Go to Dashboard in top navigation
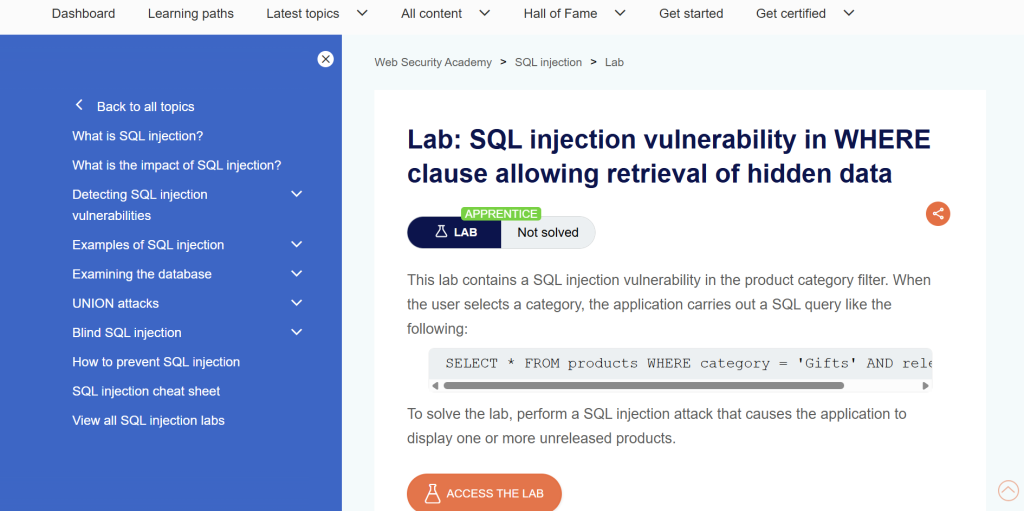Image resolution: width=1024 pixels, height=511 pixels. tap(84, 13)
